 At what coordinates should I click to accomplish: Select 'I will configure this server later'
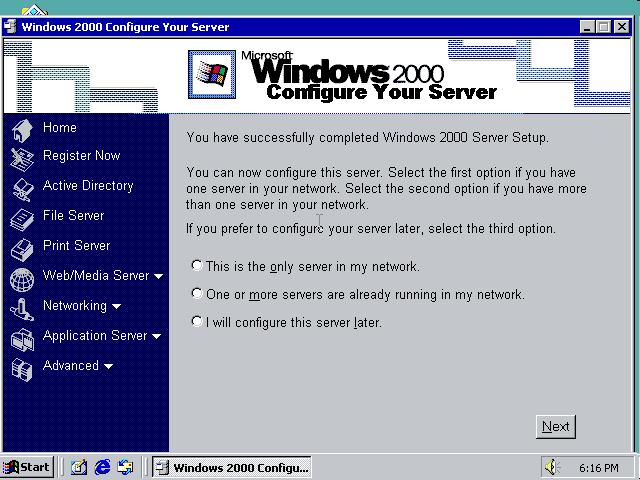click(197, 322)
